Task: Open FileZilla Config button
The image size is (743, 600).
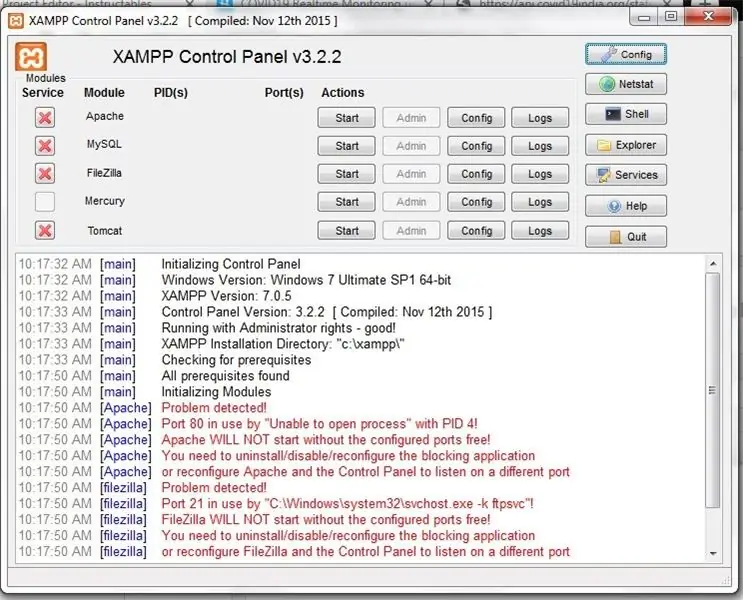Action: [x=476, y=174]
